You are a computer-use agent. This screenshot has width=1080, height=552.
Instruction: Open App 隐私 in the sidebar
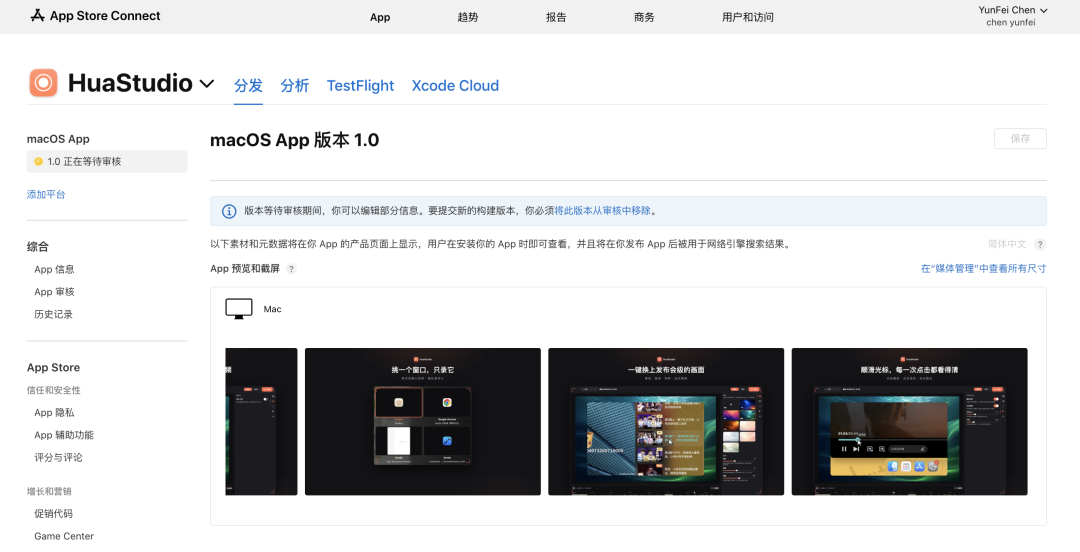click(x=54, y=413)
